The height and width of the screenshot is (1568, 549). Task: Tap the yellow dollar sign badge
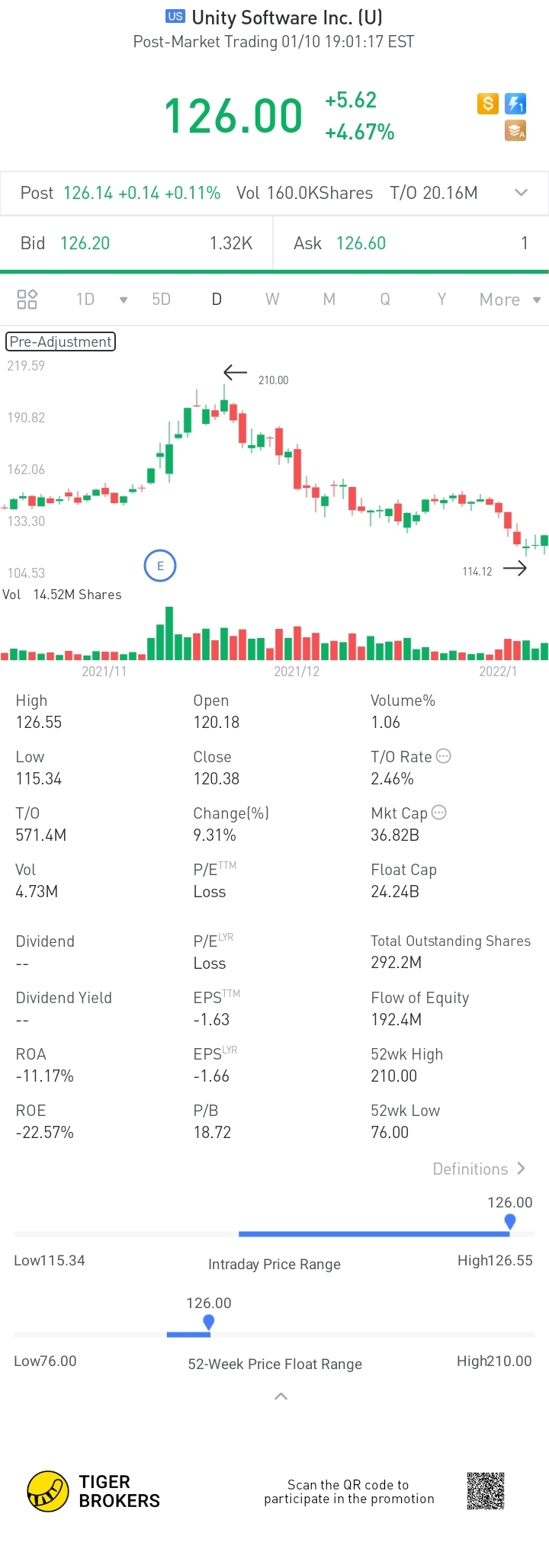487,104
